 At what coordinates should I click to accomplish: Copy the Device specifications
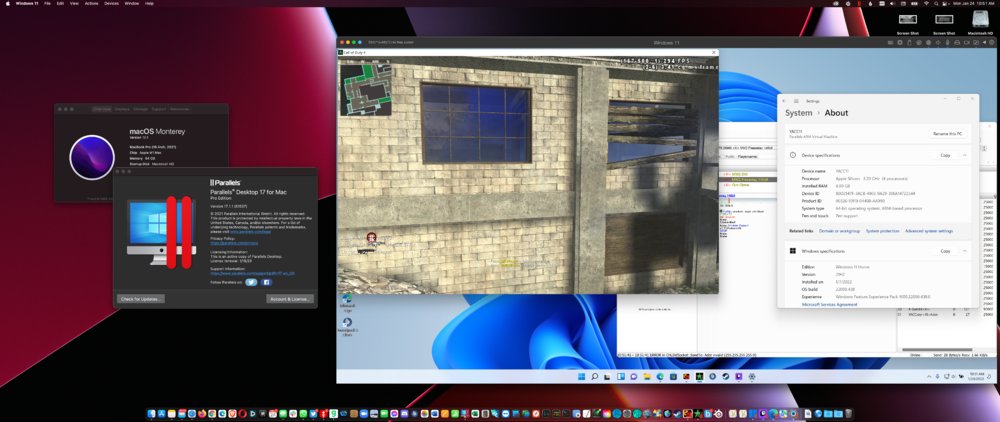point(945,155)
